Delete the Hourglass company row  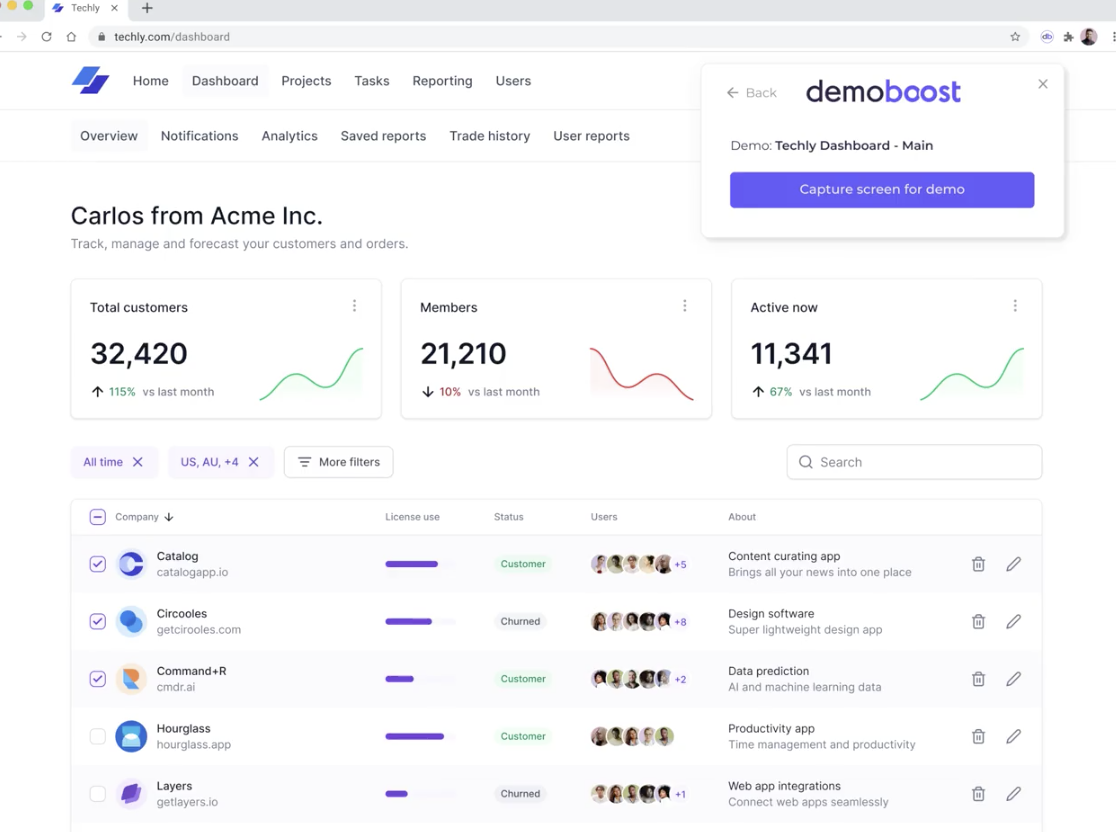coord(979,737)
